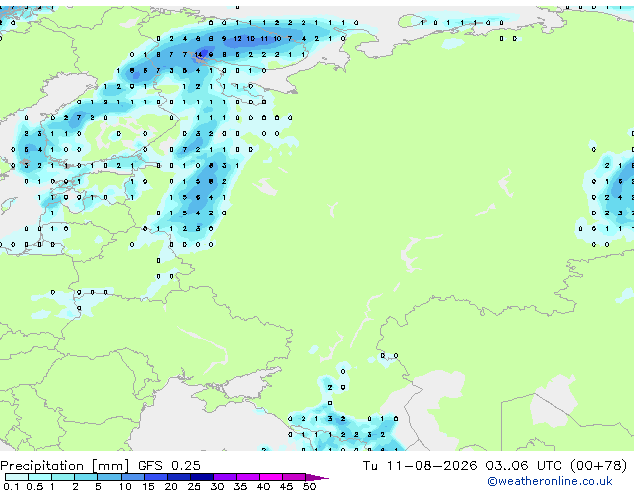
Task: Click the 10–15 mm legend color box
Action: [132, 477]
